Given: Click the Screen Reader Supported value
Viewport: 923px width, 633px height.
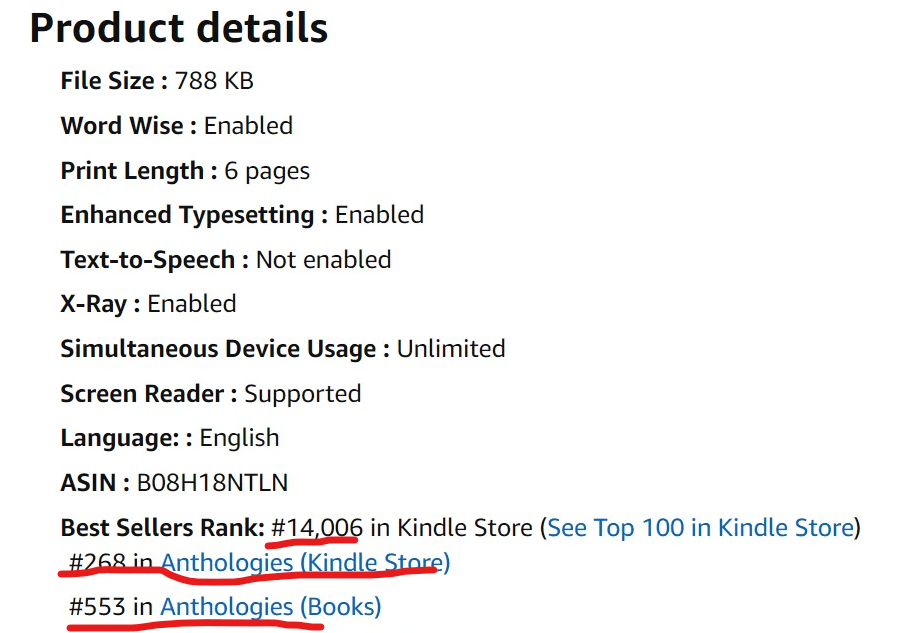Looking at the screenshot, I should click(302, 394).
